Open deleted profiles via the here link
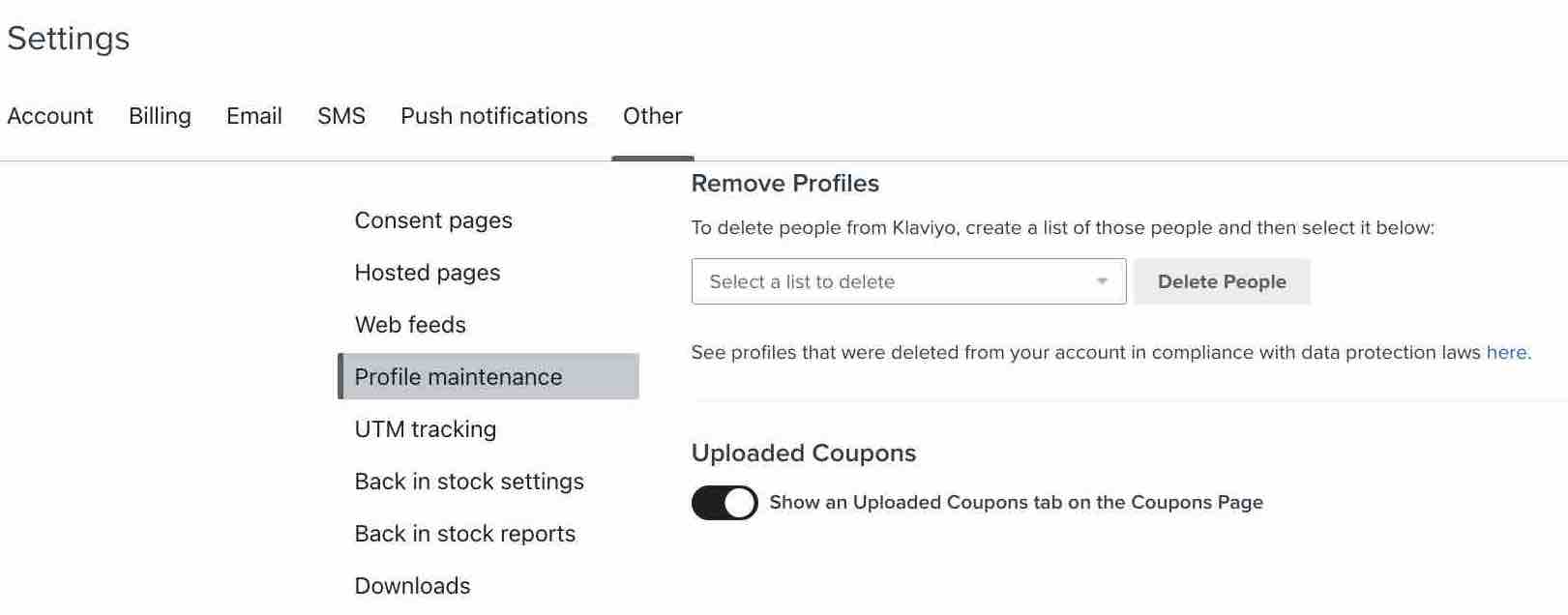Viewport: 1568px width, 615px height. 1505,352
